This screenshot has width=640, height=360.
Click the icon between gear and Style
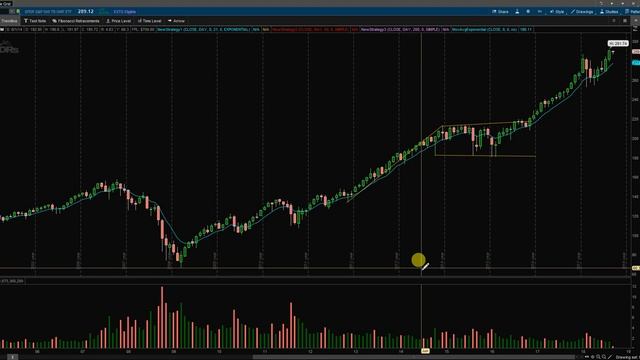point(540,11)
